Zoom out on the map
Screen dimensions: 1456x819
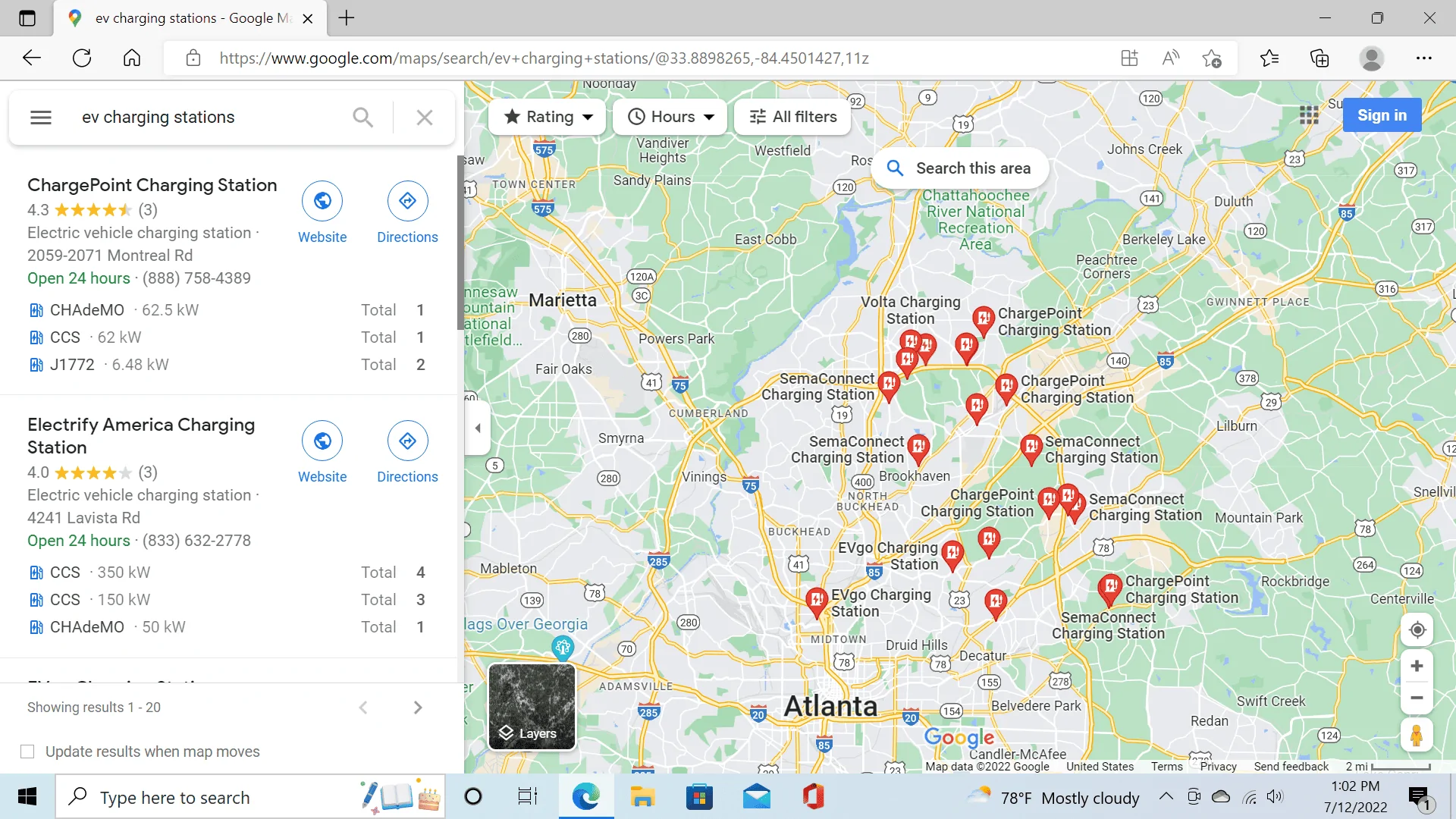click(1417, 698)
